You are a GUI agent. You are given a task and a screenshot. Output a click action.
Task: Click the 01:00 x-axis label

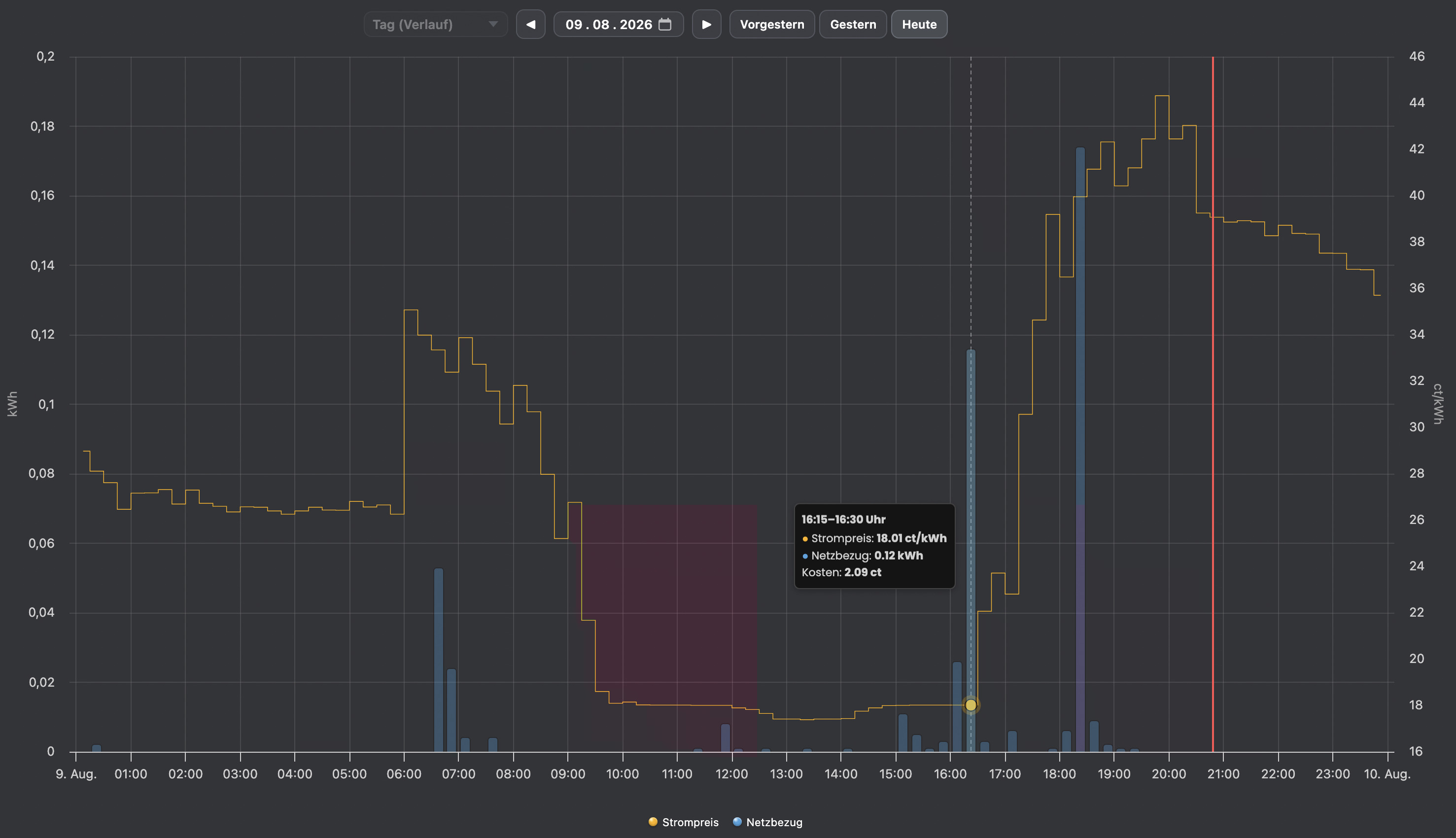tap(131, 774)
